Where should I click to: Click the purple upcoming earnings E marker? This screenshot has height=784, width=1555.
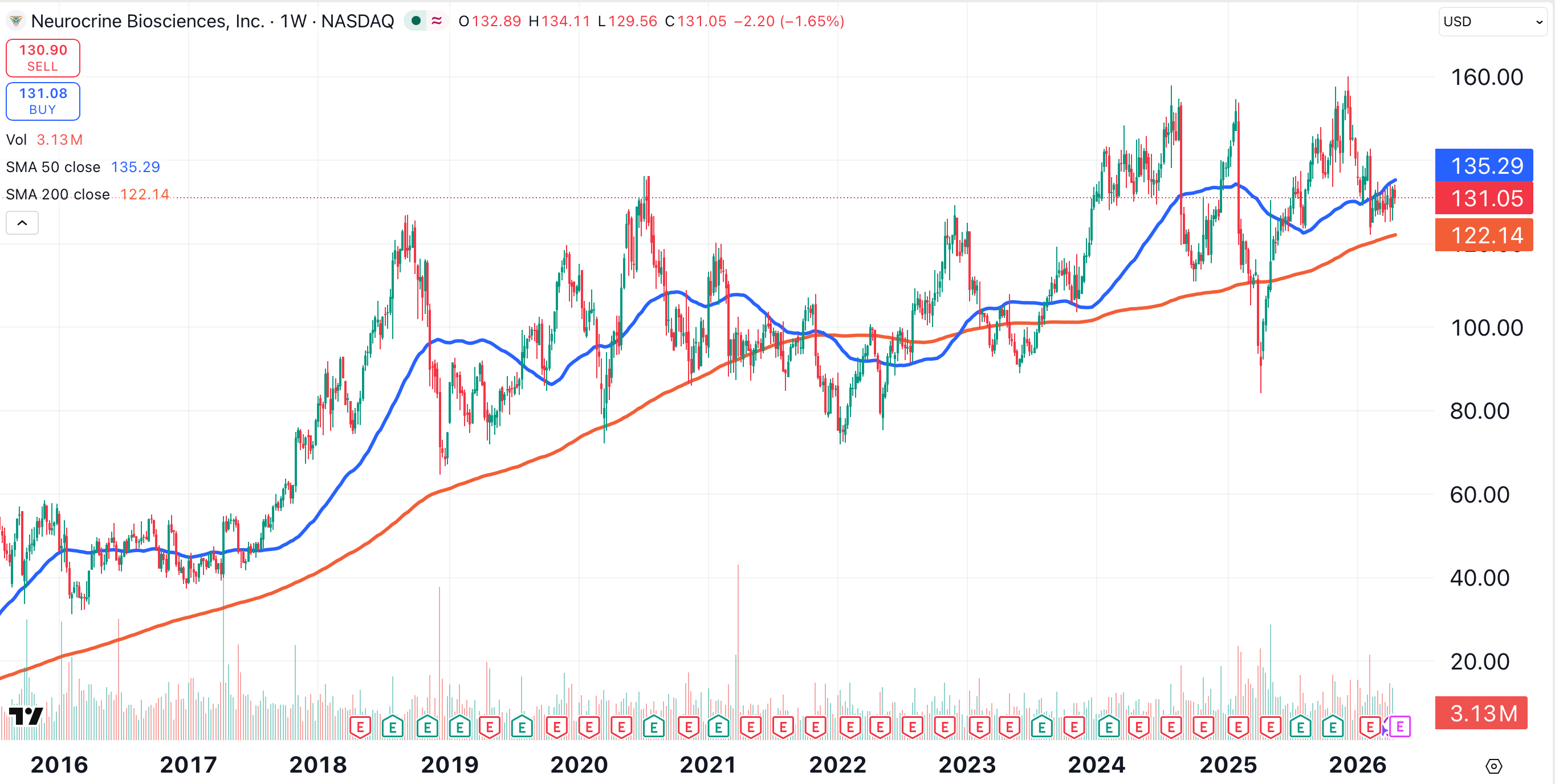click(1399, 726)
